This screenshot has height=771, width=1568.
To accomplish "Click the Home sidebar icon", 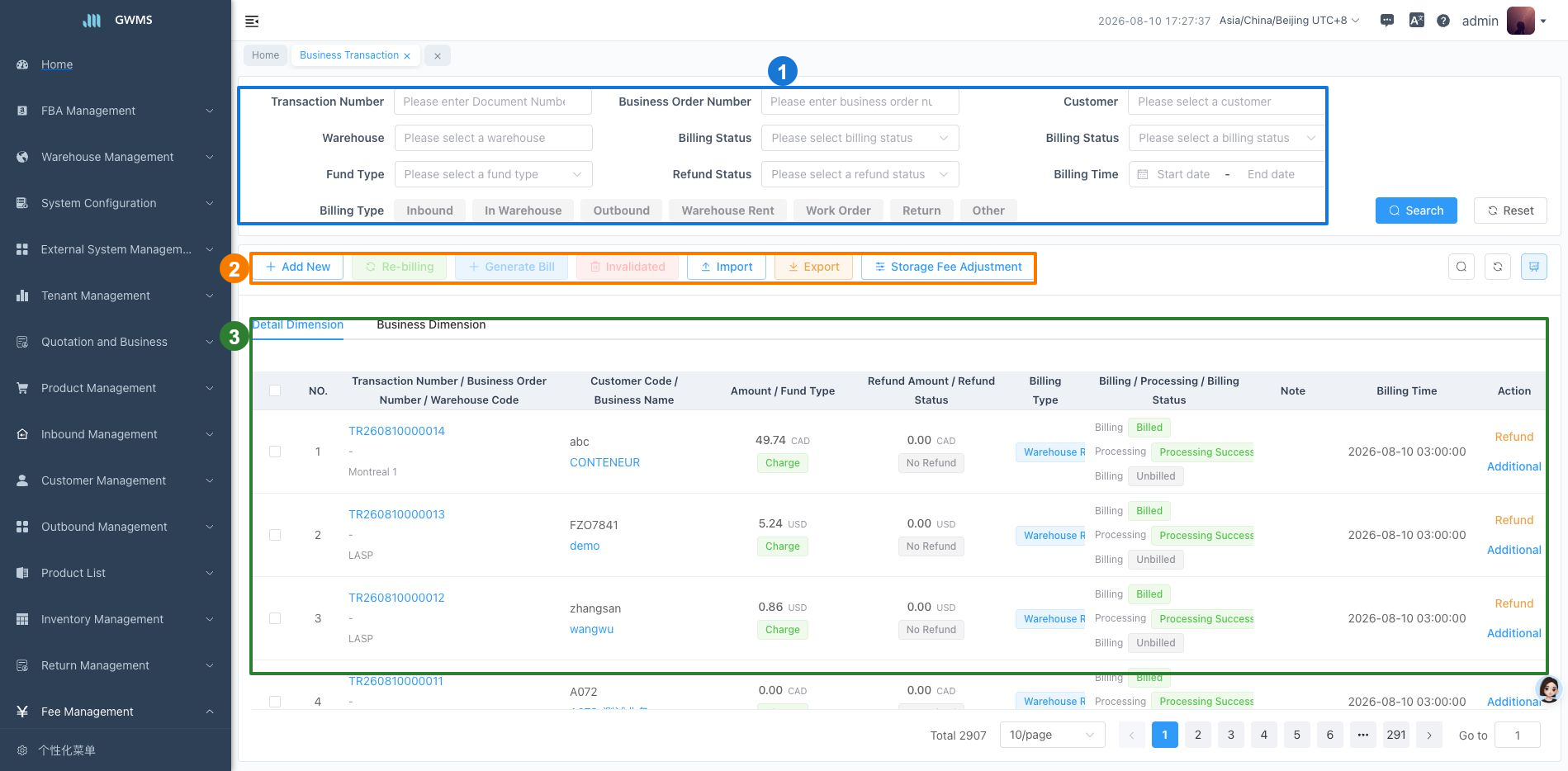I will coord(22,64).
